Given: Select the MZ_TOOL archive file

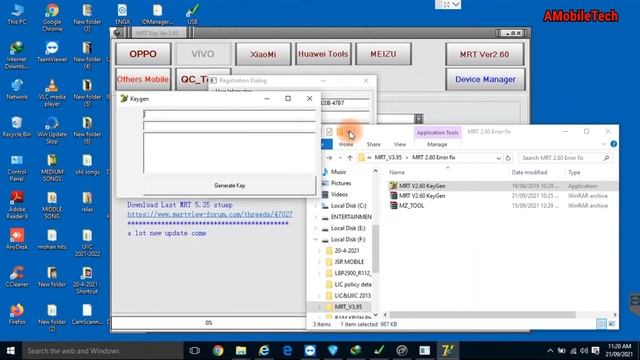Looking at the screenshot, I should pos(411,206).
